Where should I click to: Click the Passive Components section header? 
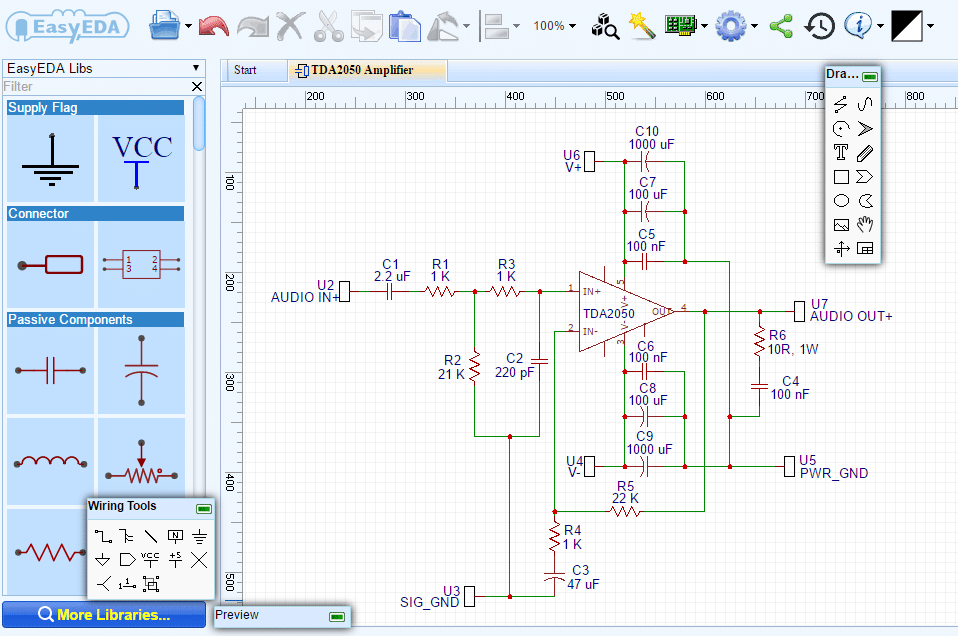coord(95,320)
